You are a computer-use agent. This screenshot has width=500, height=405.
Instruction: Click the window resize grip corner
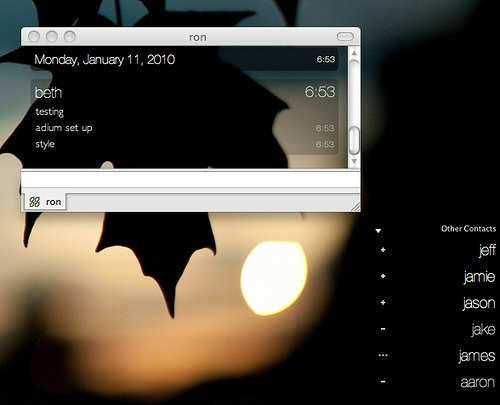[356, 207]
